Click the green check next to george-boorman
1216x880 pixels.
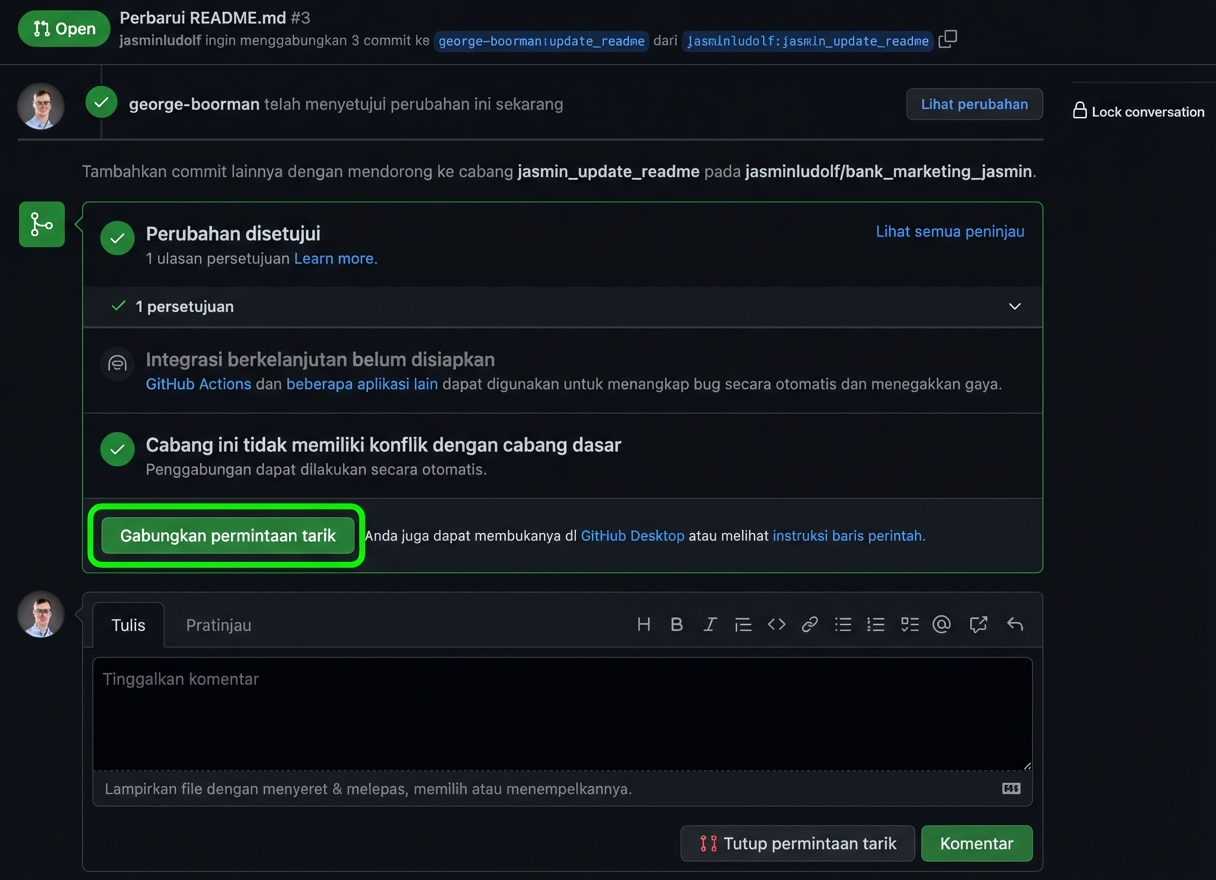(101, 102)
